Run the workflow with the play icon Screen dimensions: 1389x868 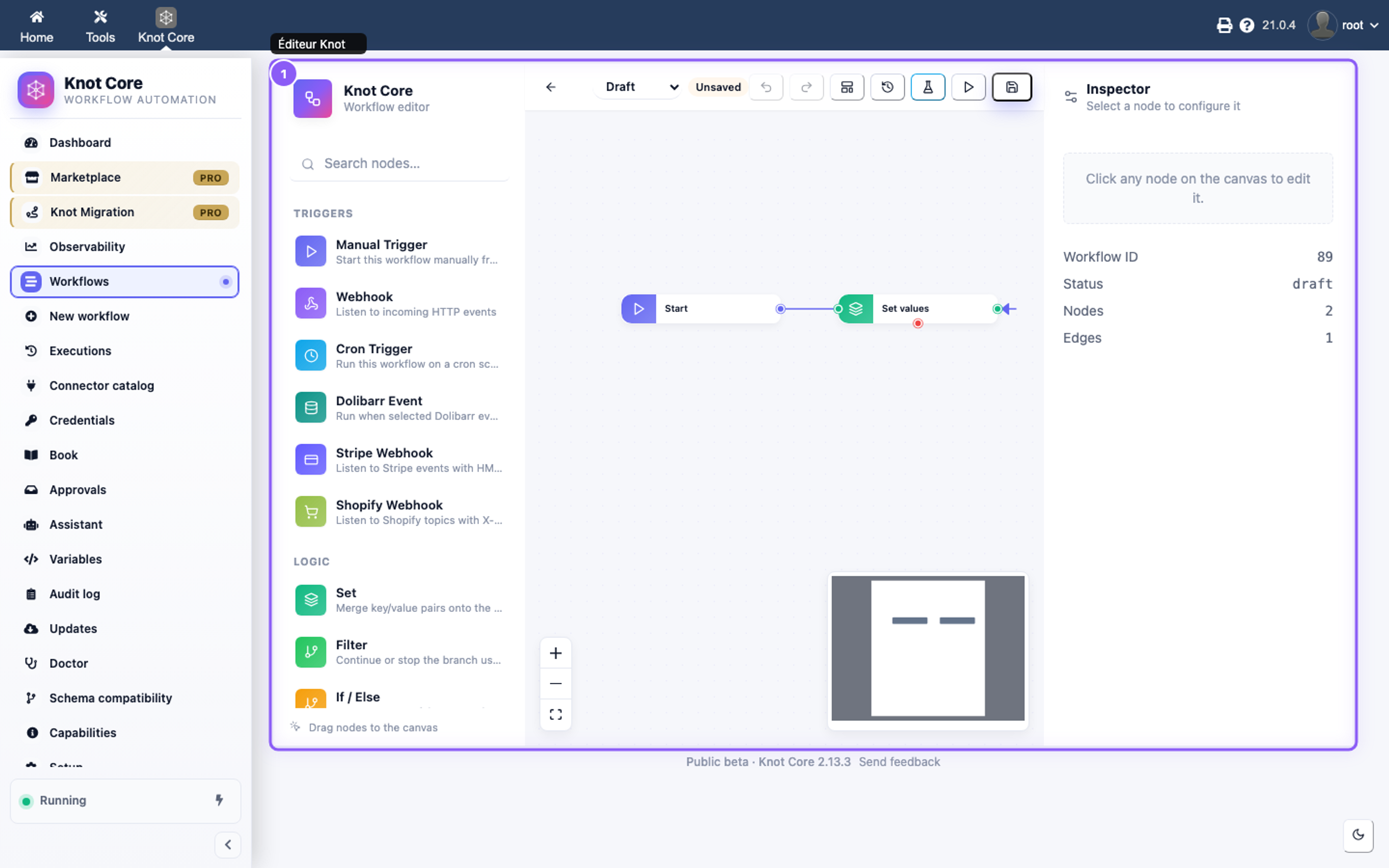pyautogui.click(x=968, y=87)
